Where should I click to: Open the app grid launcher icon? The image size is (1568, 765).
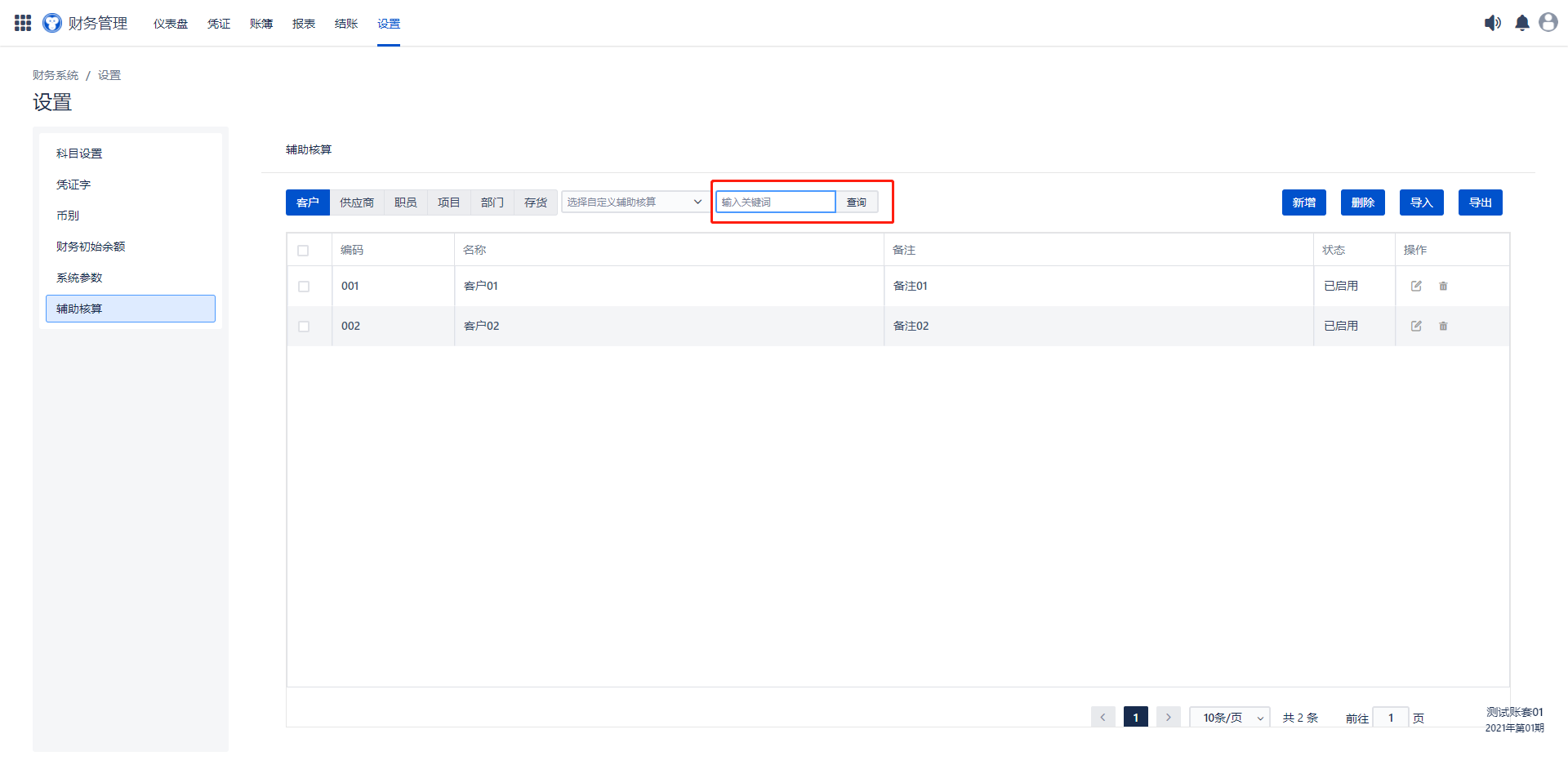coord(23,23)
